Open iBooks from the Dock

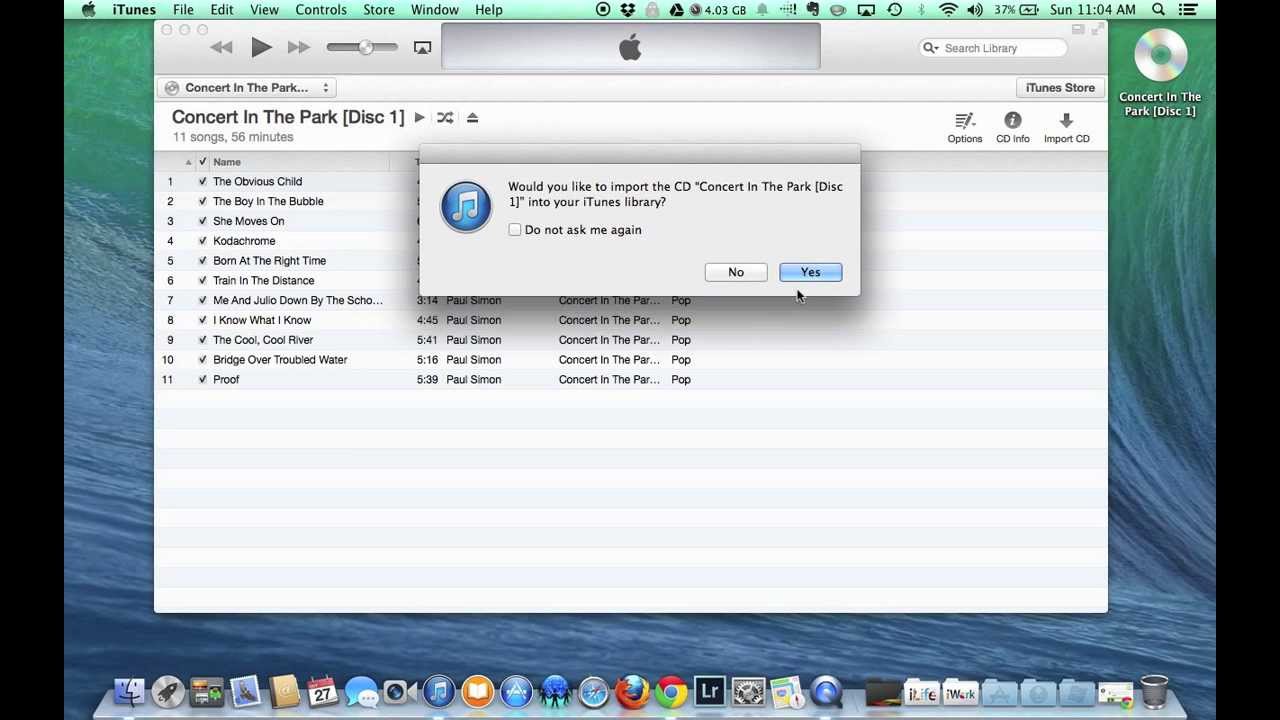(477, 691)
